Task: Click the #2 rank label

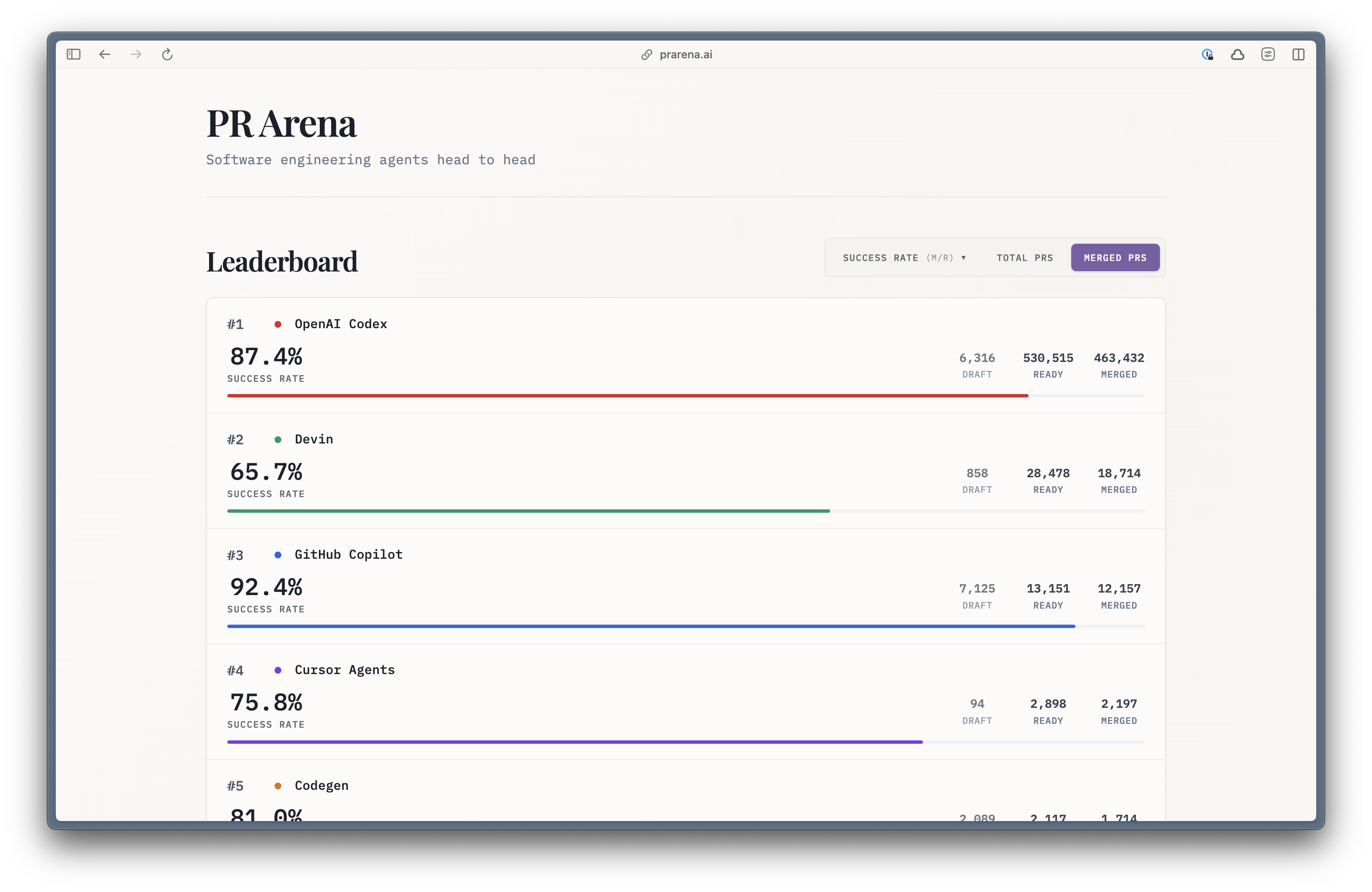Action: (235, 440)
